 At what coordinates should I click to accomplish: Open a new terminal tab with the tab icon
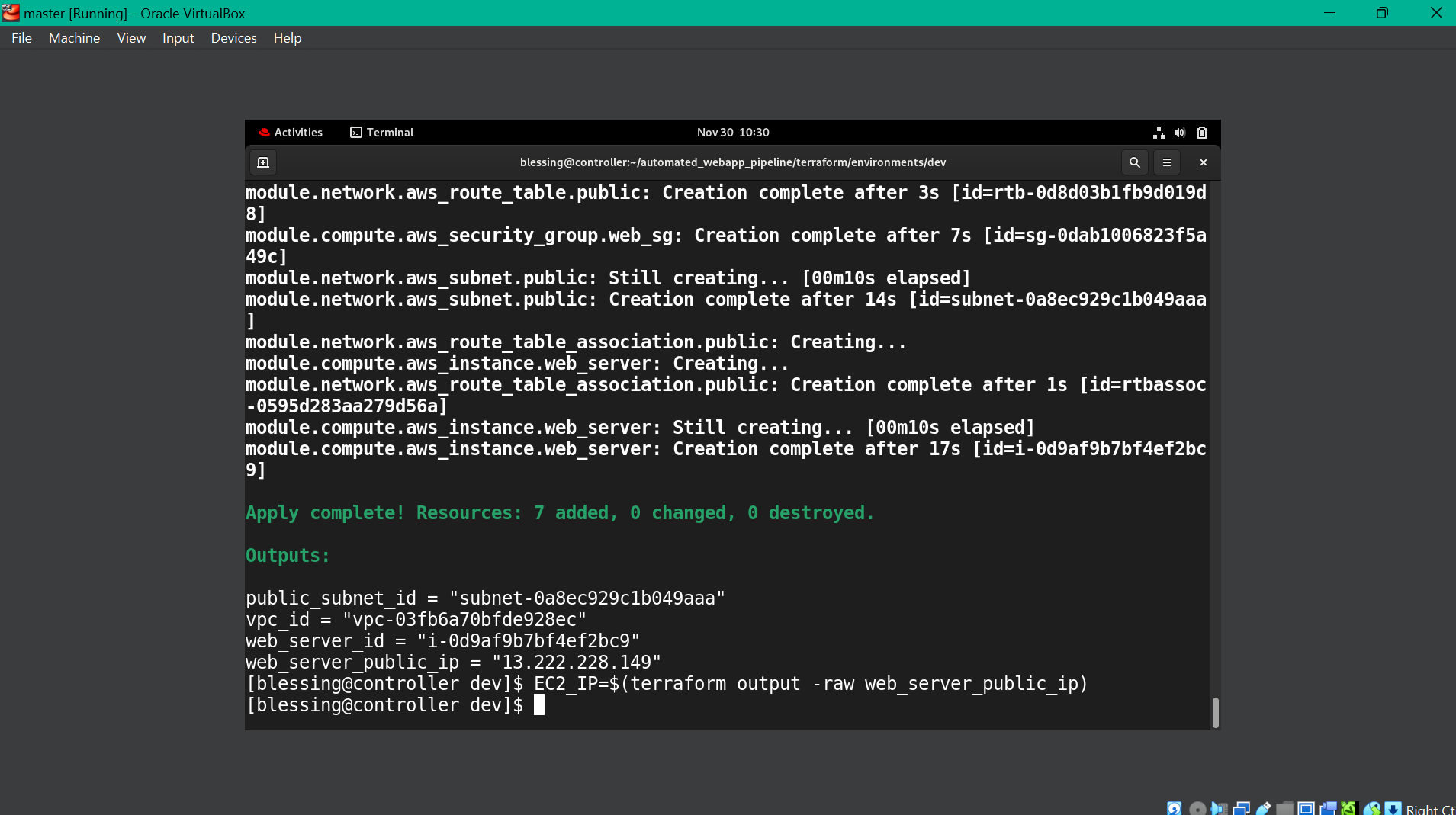pos(263,162)
